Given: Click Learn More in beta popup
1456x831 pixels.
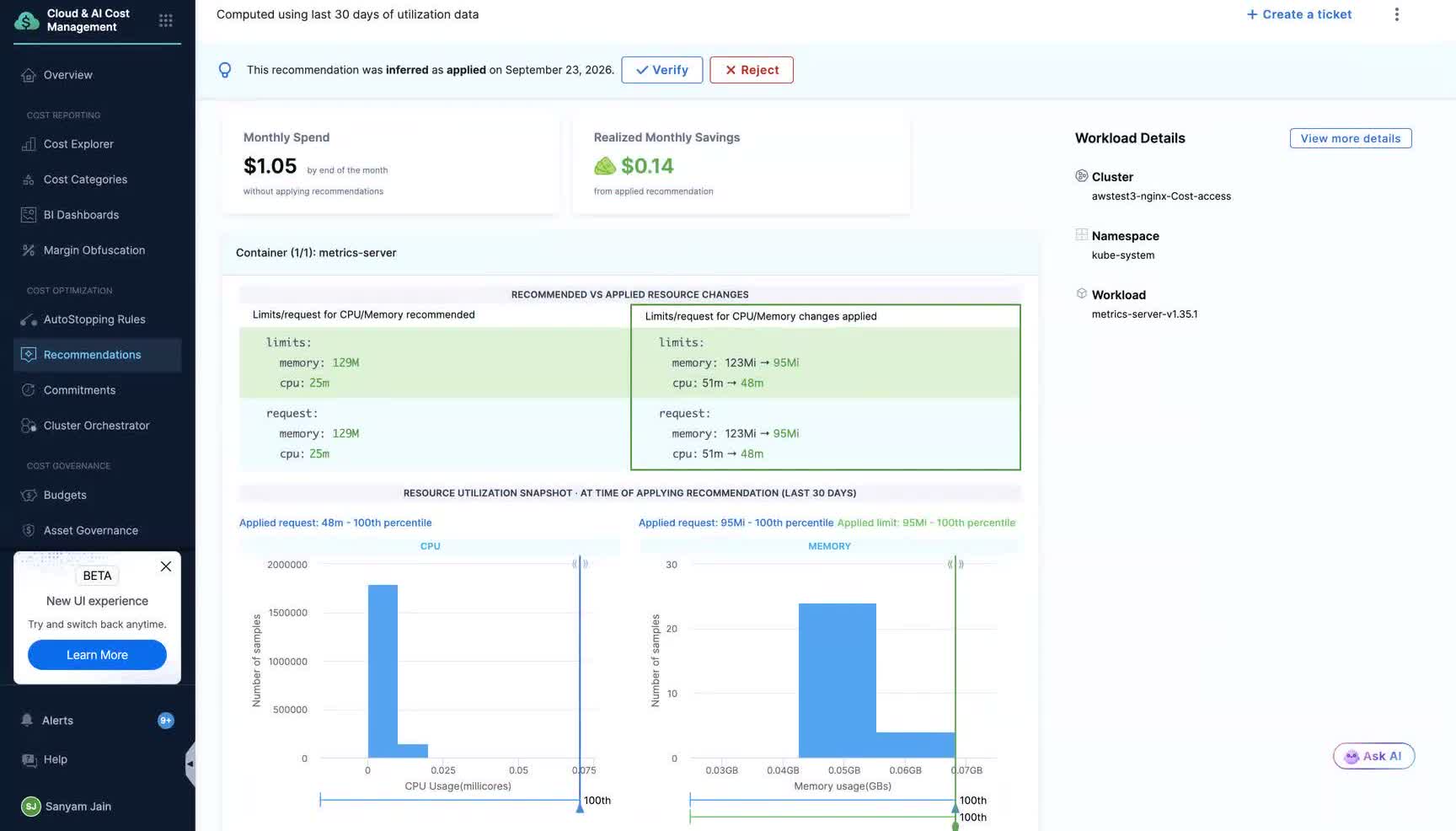Looking at the screenshot, I should (x=98, y=655).
